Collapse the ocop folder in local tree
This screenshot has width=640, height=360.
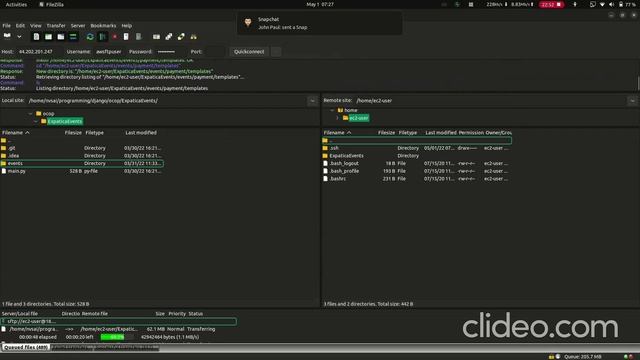[31, 113]
